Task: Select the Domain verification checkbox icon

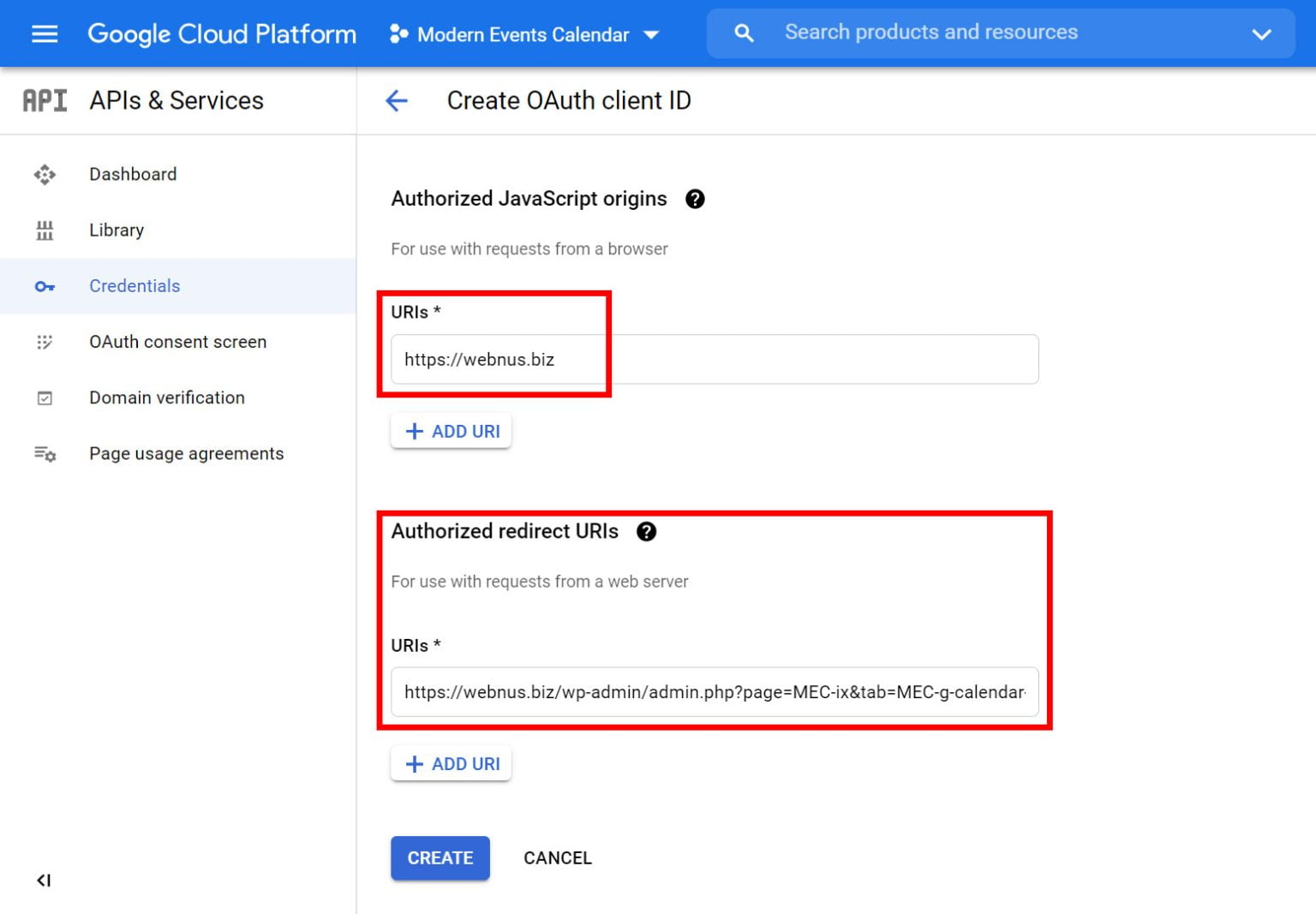Action: [x=45, y=397]
